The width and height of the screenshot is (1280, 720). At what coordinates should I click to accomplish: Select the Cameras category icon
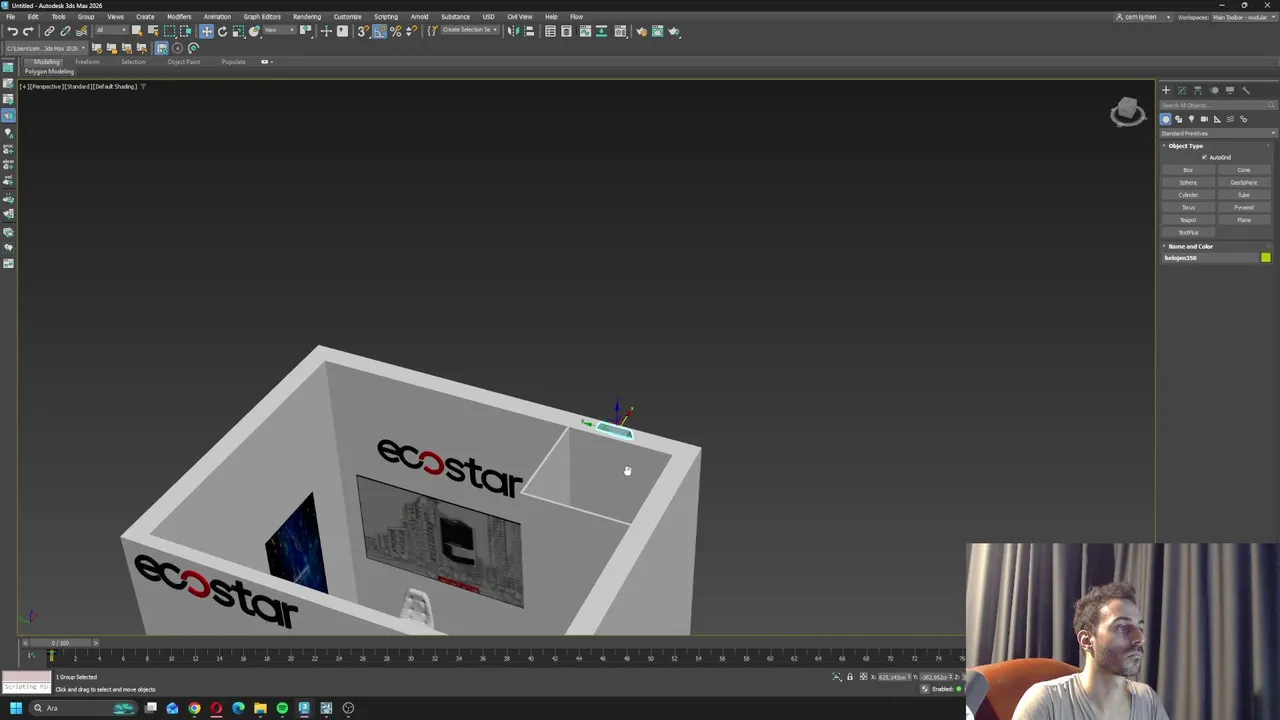coord(1204,119)
